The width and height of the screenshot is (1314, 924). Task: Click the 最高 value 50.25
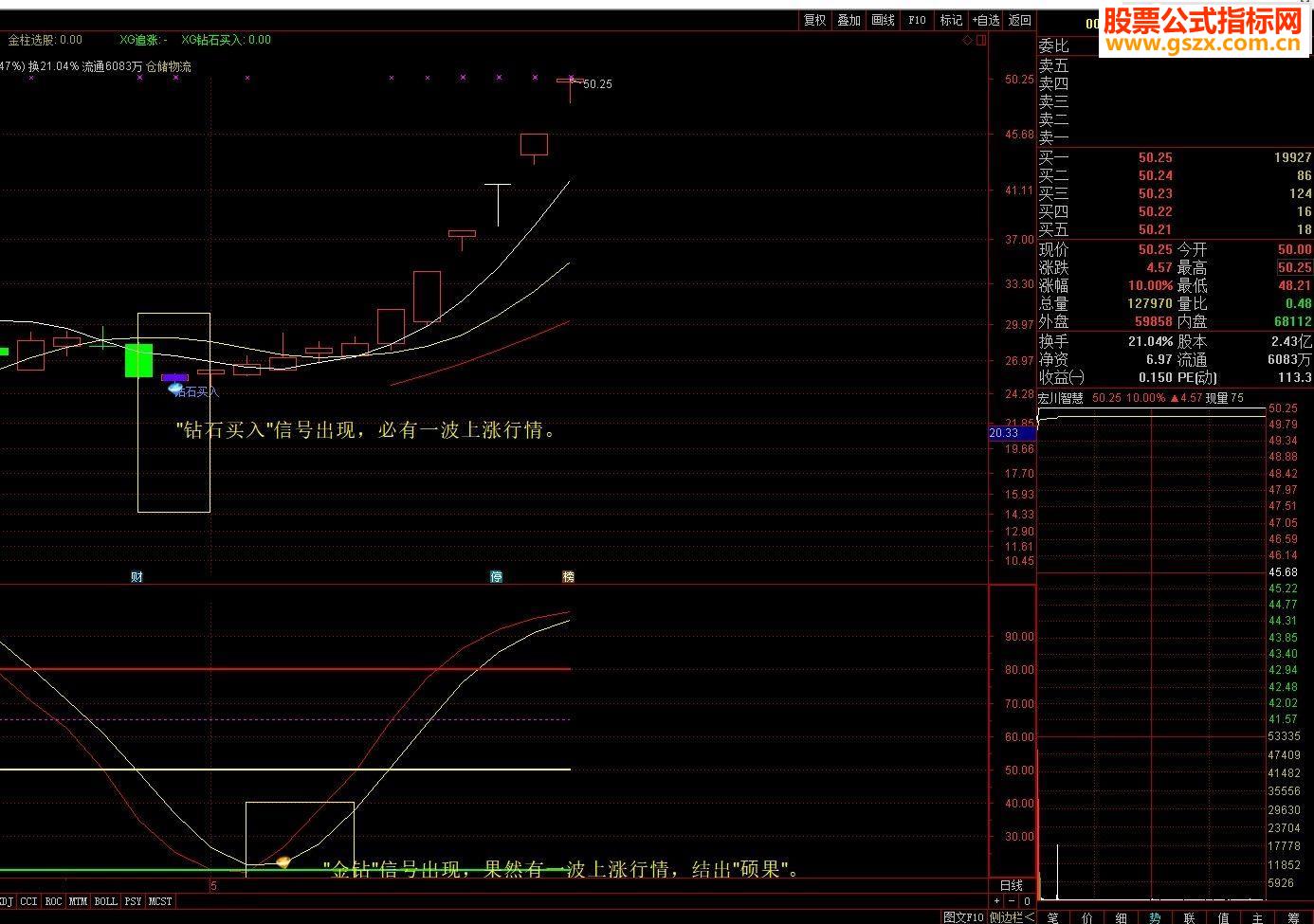[x=1294, y=267]
